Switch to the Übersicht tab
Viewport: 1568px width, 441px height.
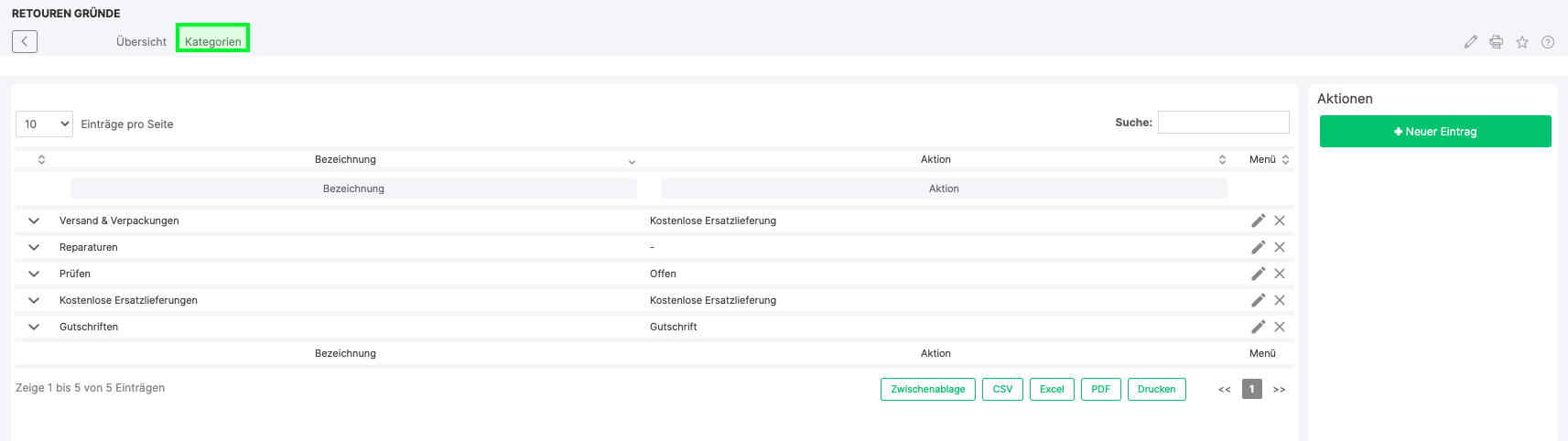point(141,42)
